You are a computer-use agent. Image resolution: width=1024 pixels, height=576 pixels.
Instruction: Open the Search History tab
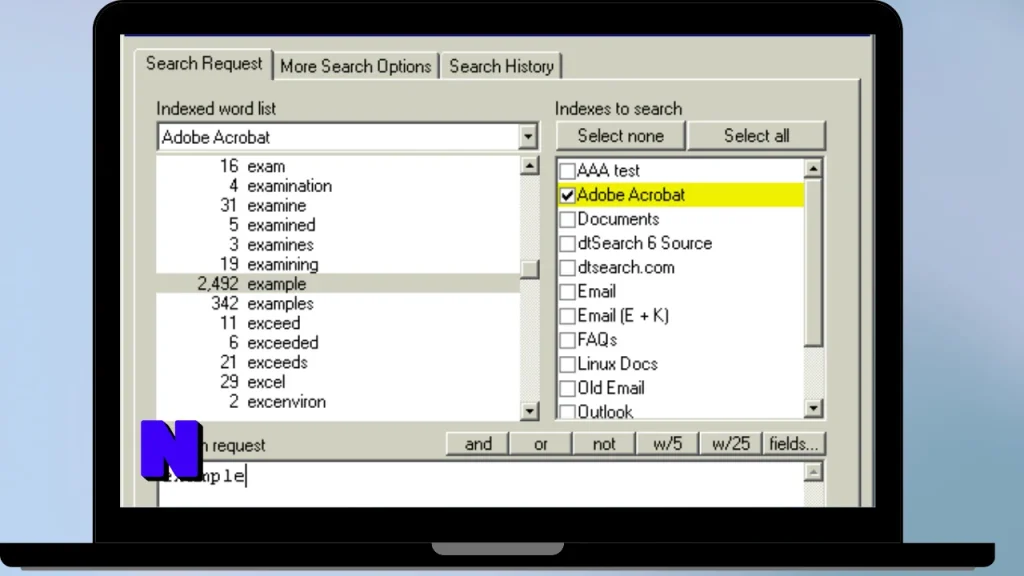(x=501, y=67)
